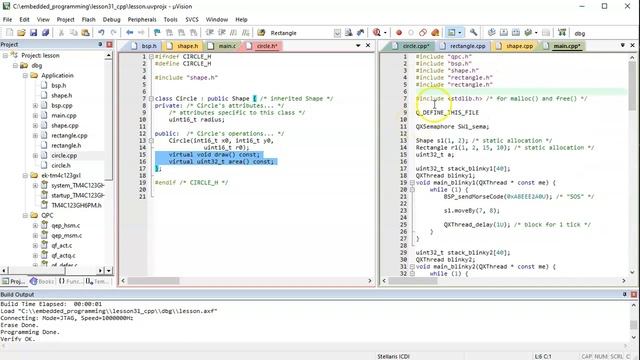The width and height of the screenshot is (640, 360).
Task: Collapse the Application group folder
Action: 25,76
